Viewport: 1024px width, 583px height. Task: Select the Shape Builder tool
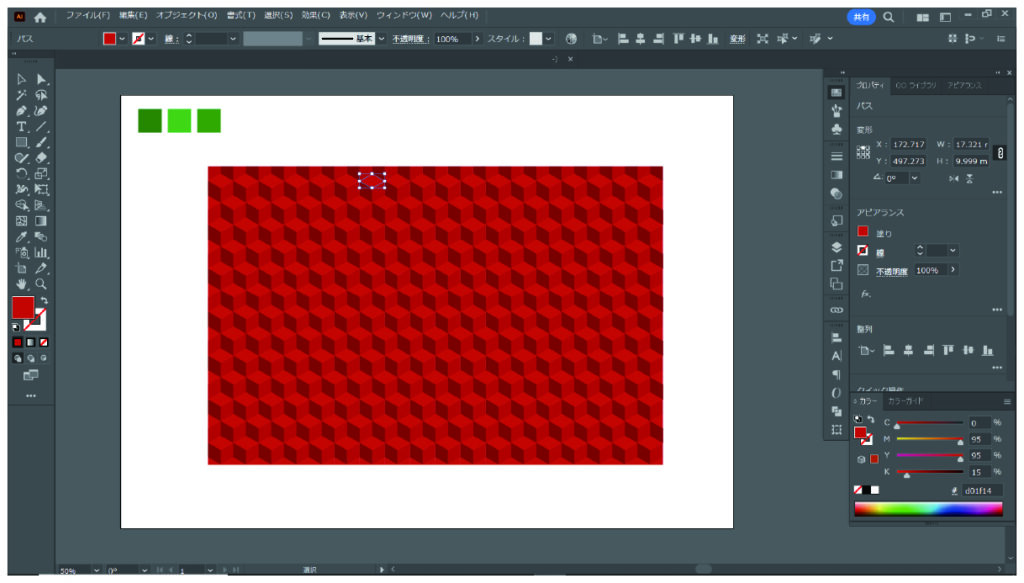(22, 205)
